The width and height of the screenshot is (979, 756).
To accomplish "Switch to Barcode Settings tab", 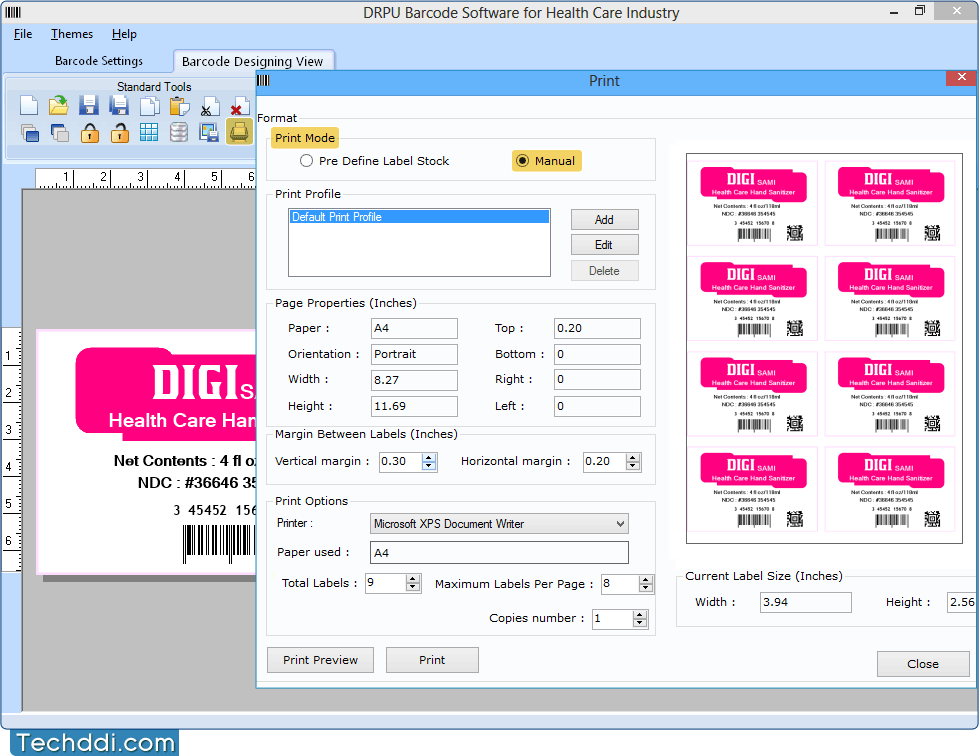I will pyautogui.click(x=99, y=61).
